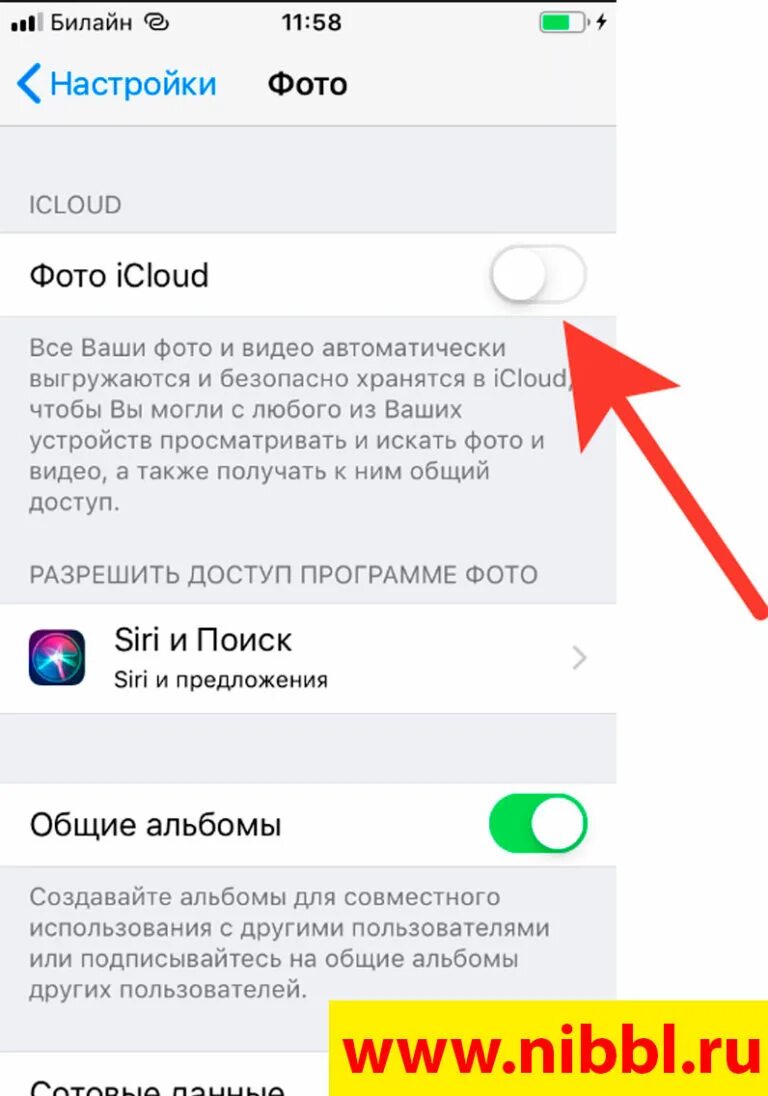Tap the Фото iCloud label text
Screen dimensions: 768x1096
pos(119,275)
